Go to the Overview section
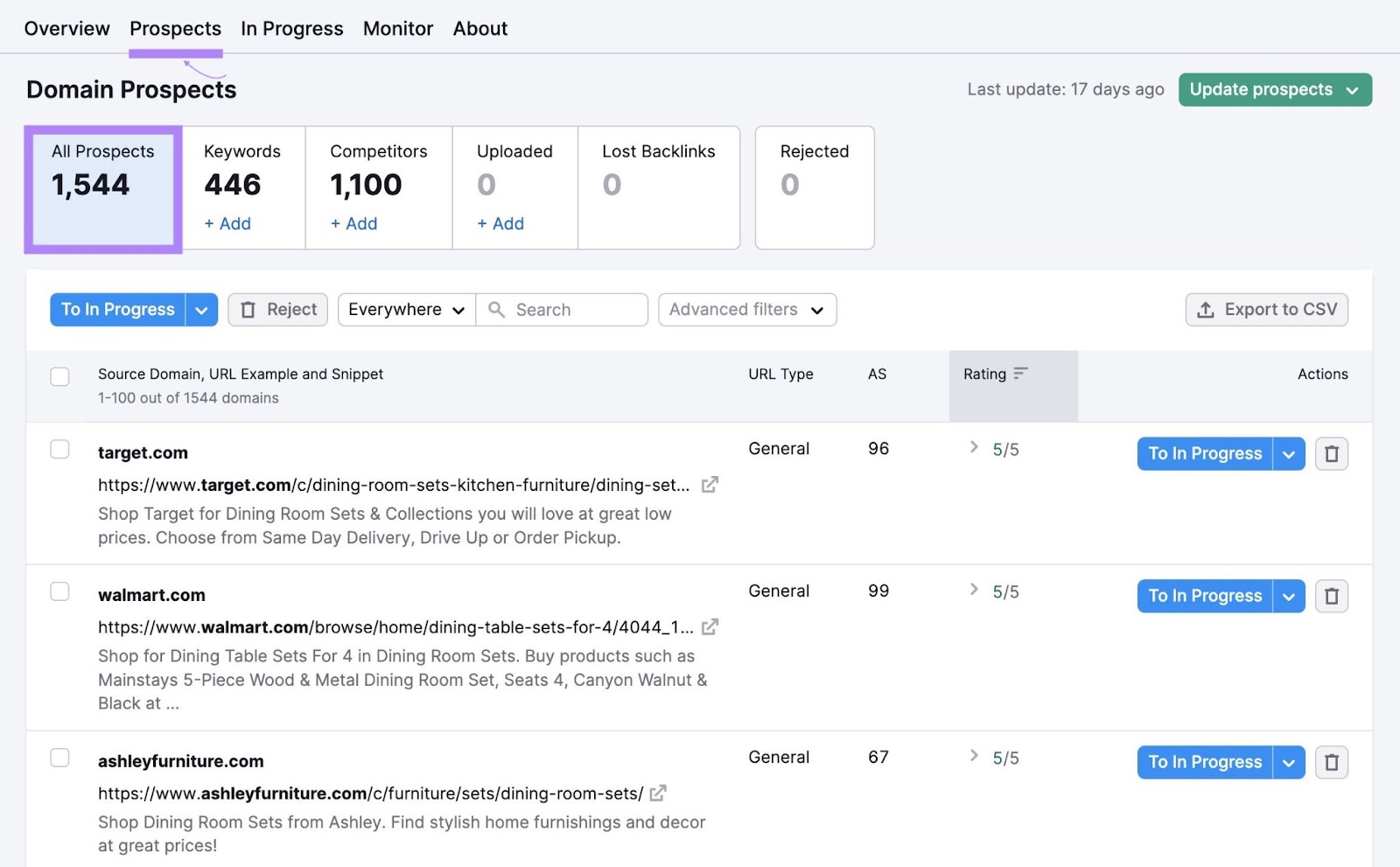The height and width of the screenshot is (867, 1400). pyautogui.click(x=66, y=28)
